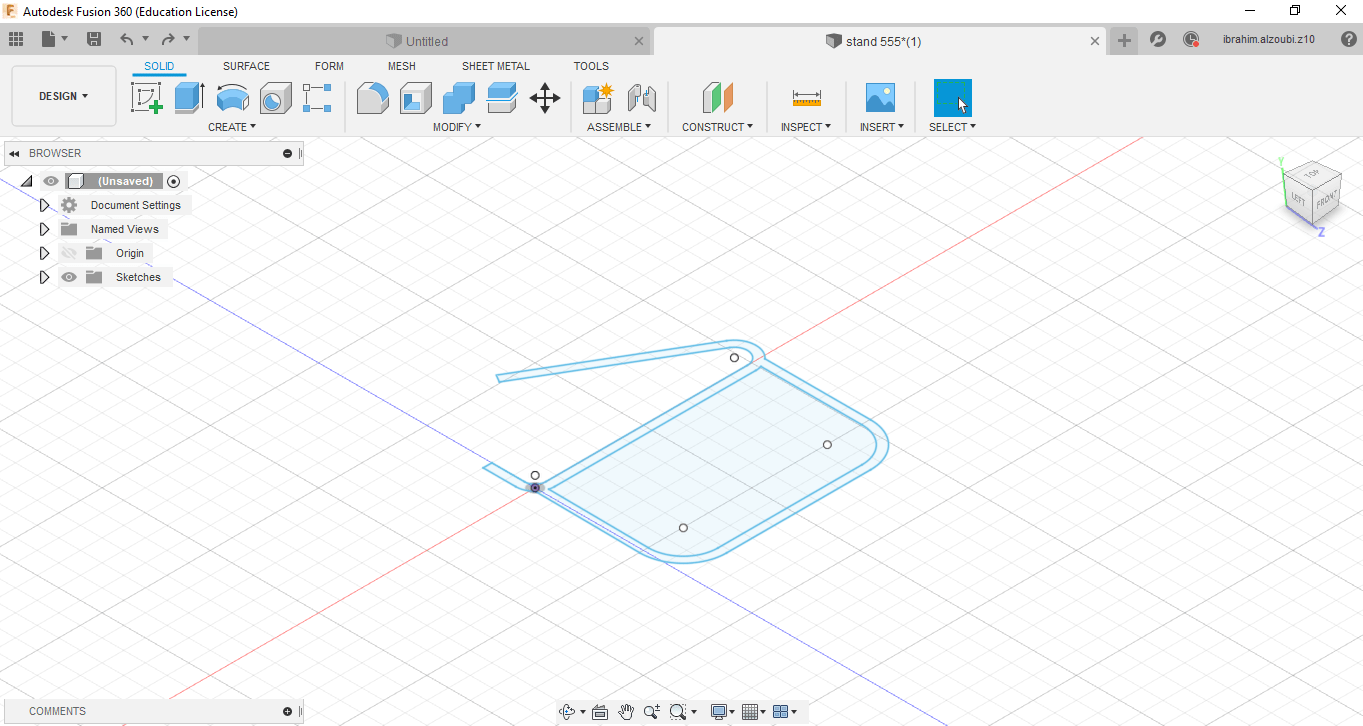The width and height of the screenshot is (1363, 726).
Task: Select the Extrude tool
Action: [x=189, y=98]
